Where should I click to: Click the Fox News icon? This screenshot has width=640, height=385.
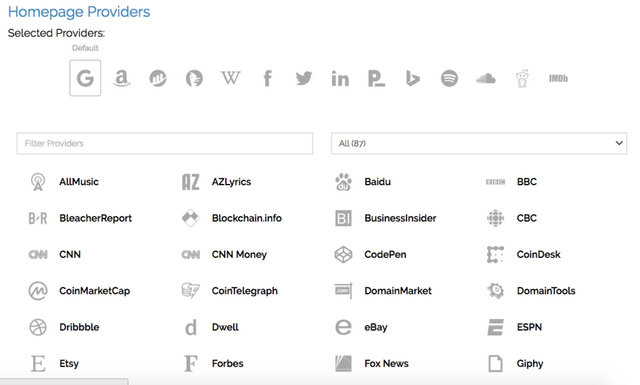click(x=343, y=363)
